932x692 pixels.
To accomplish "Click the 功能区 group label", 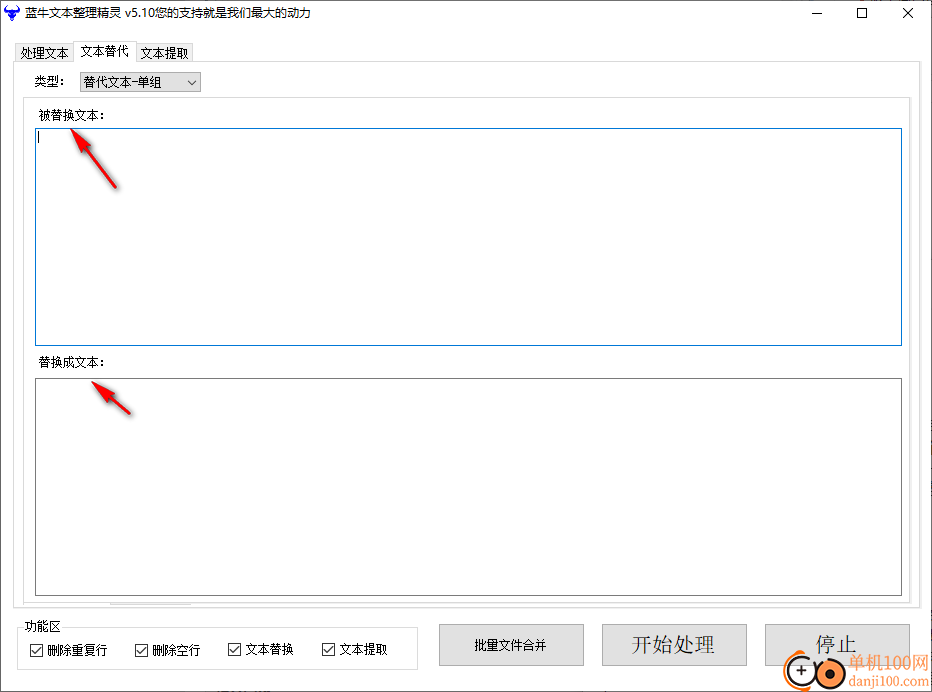I will tap(43, 626).
